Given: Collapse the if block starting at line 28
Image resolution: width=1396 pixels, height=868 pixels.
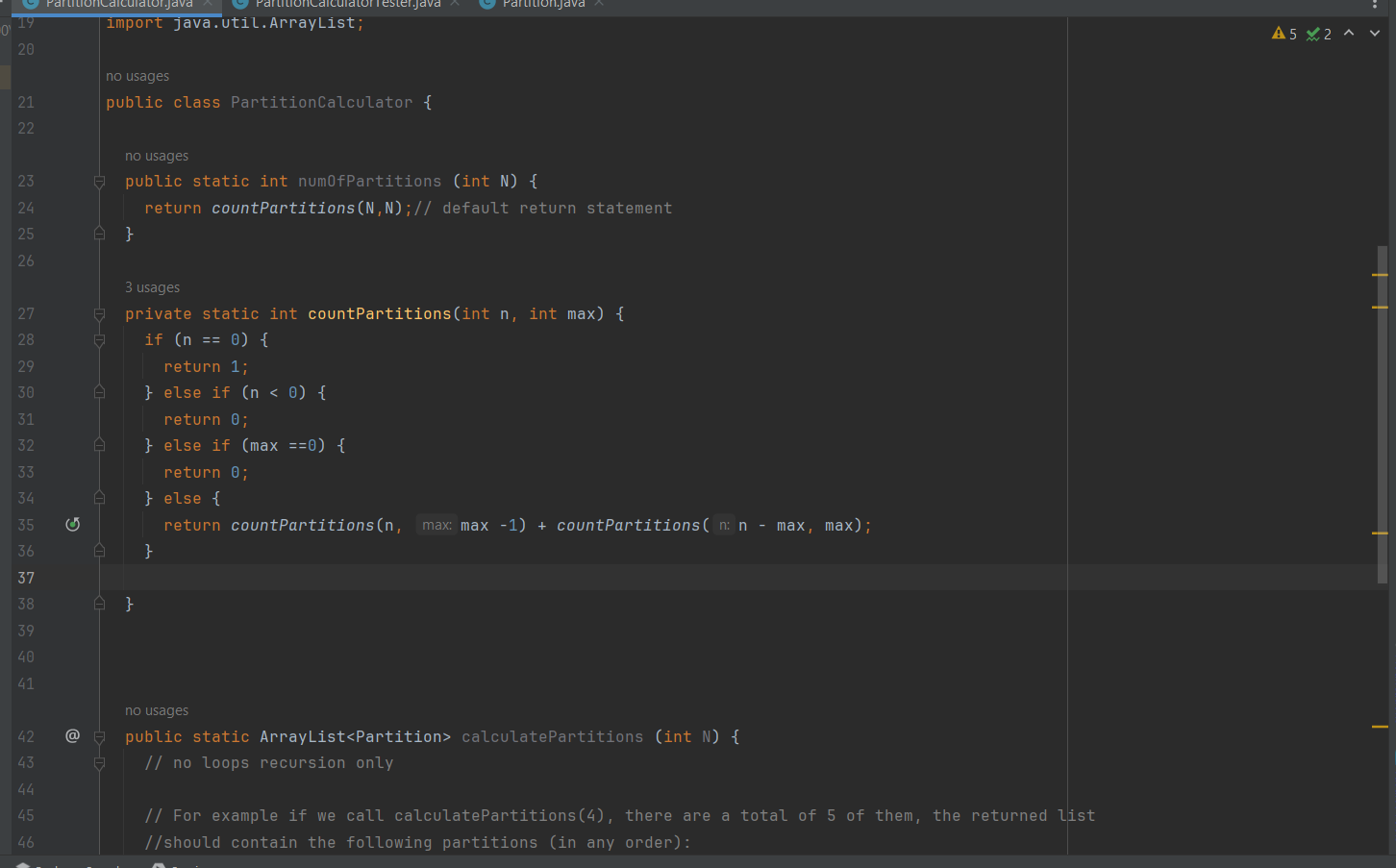Looking at the screenshot, I should click(99, 338).
